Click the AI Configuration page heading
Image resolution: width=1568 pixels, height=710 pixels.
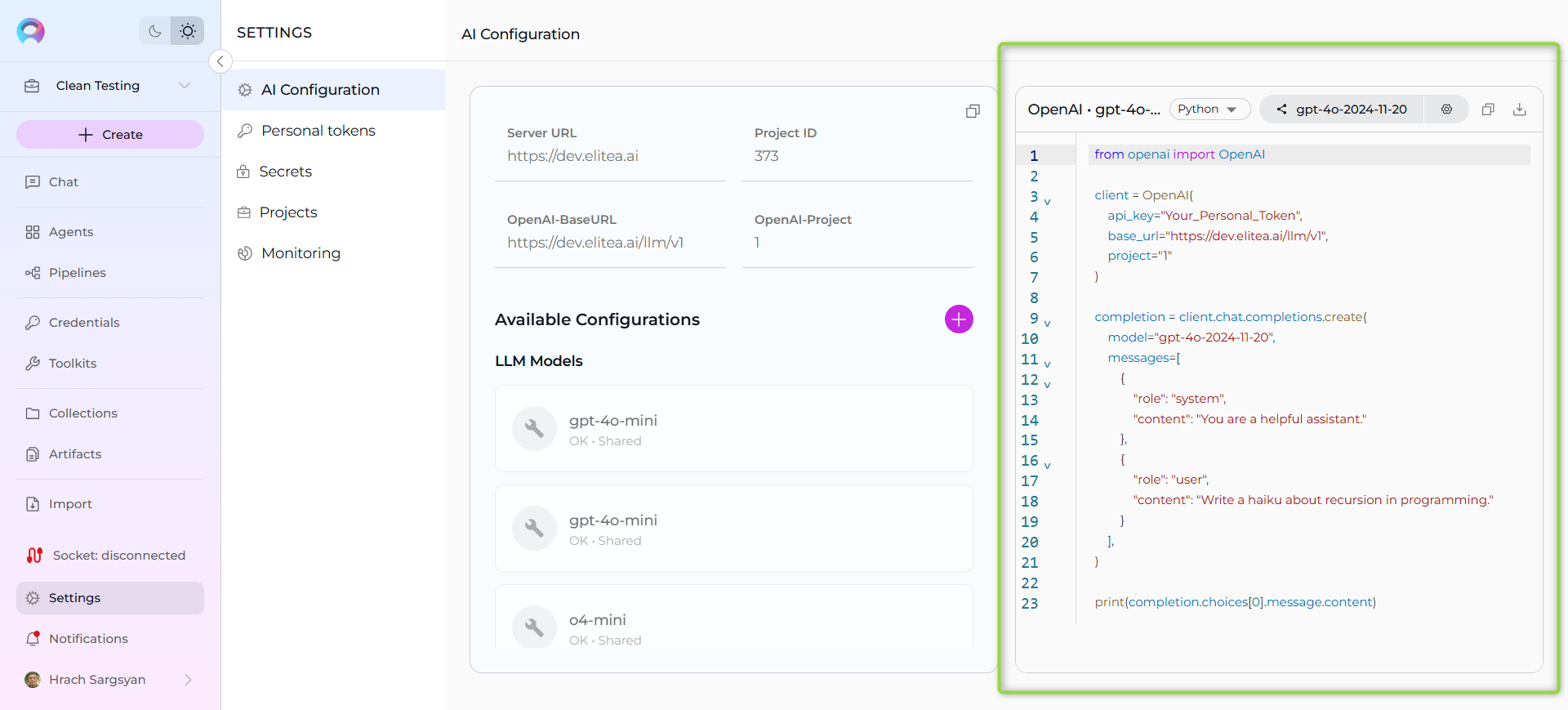coord(520,34)
